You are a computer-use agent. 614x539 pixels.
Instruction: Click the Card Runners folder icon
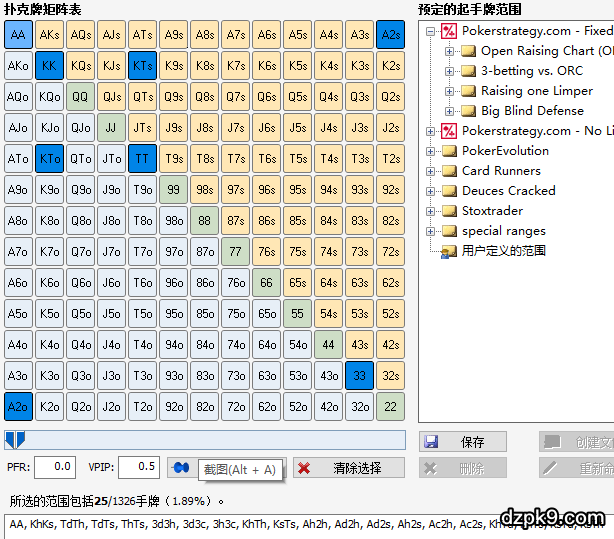[x=449, y=171]
